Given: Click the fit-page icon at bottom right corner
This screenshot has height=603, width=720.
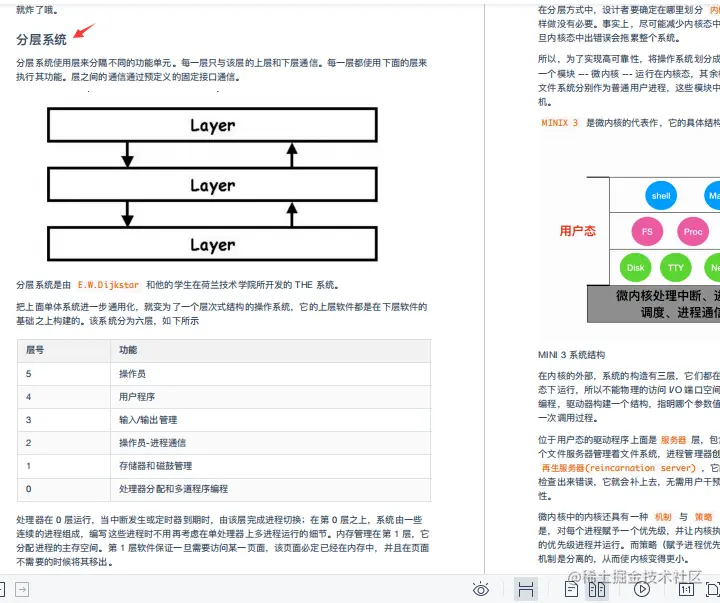Looking at the screenshot, I should point(713,589).
